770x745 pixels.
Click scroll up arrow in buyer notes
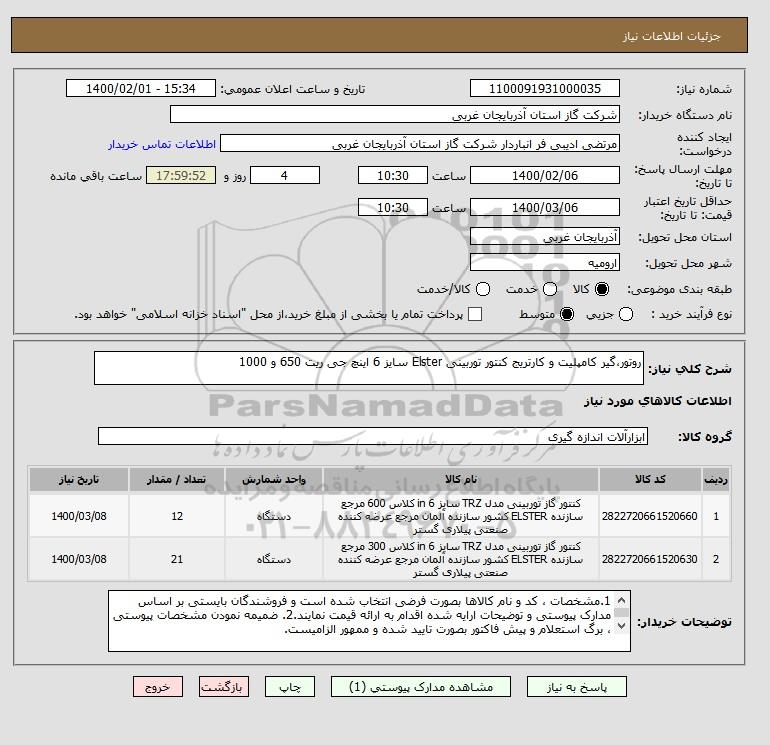pyautogui.click(x=621, y=601)
